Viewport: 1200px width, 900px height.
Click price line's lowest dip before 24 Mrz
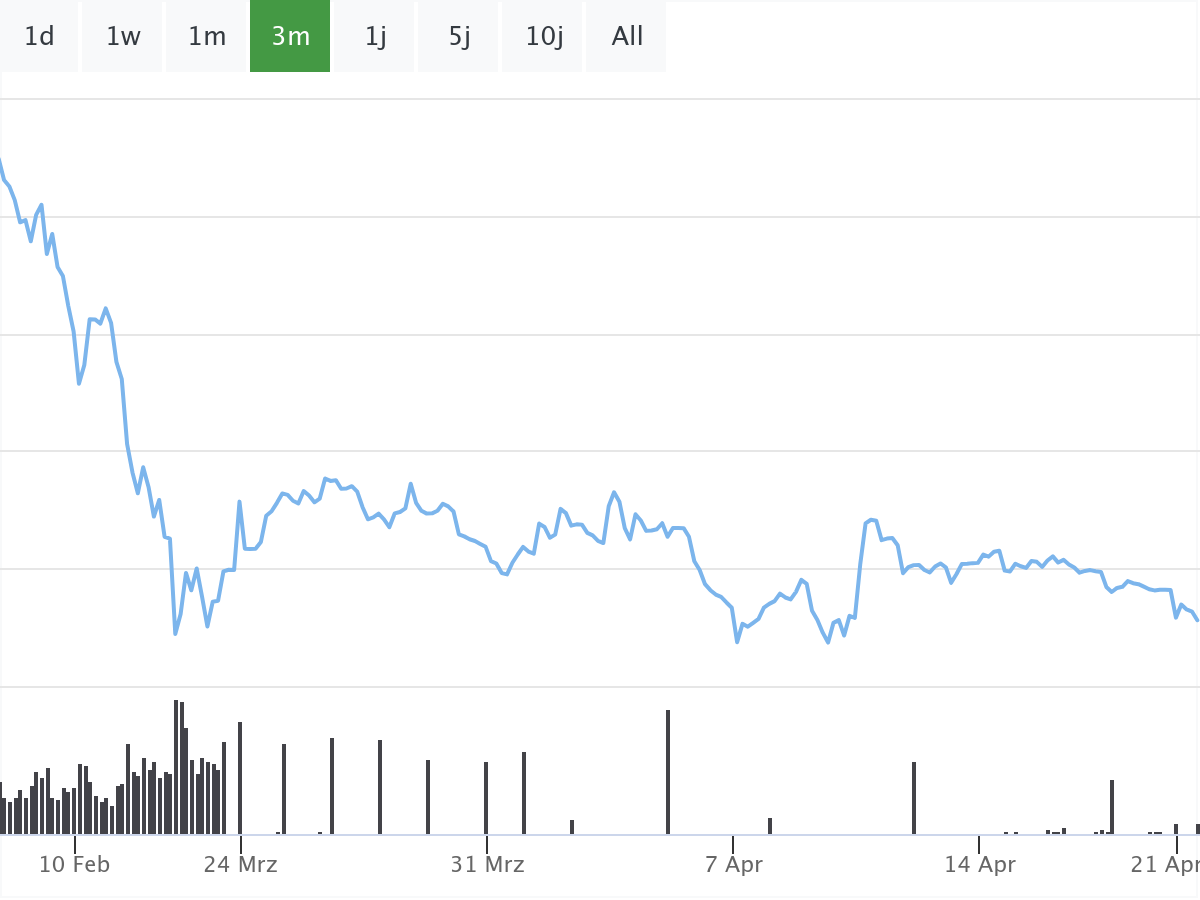176,633
